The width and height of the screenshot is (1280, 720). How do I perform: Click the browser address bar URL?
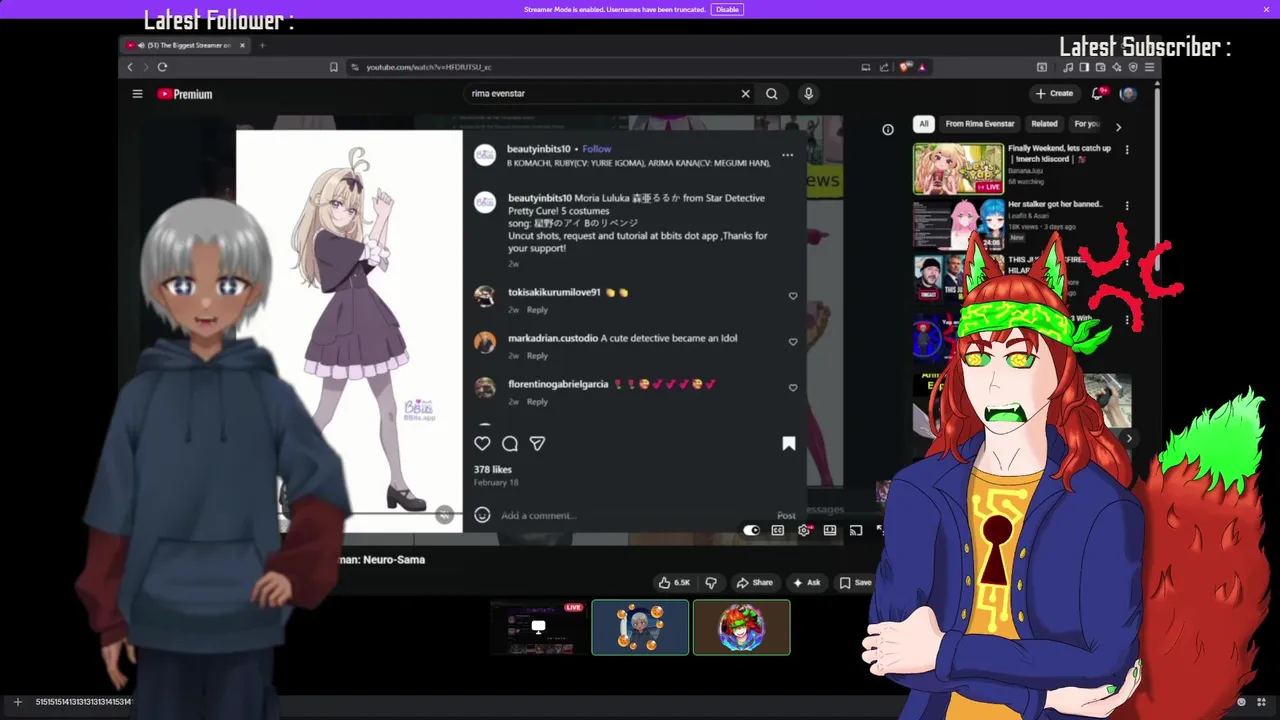429,67
